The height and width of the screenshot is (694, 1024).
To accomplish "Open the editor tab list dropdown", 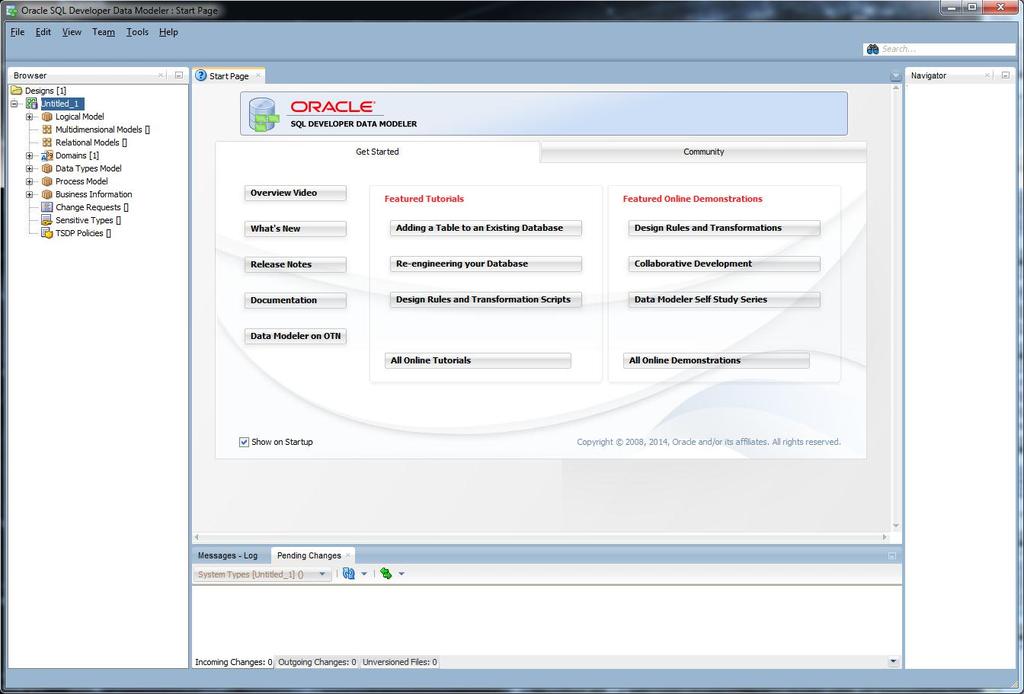I will point(895,77).
